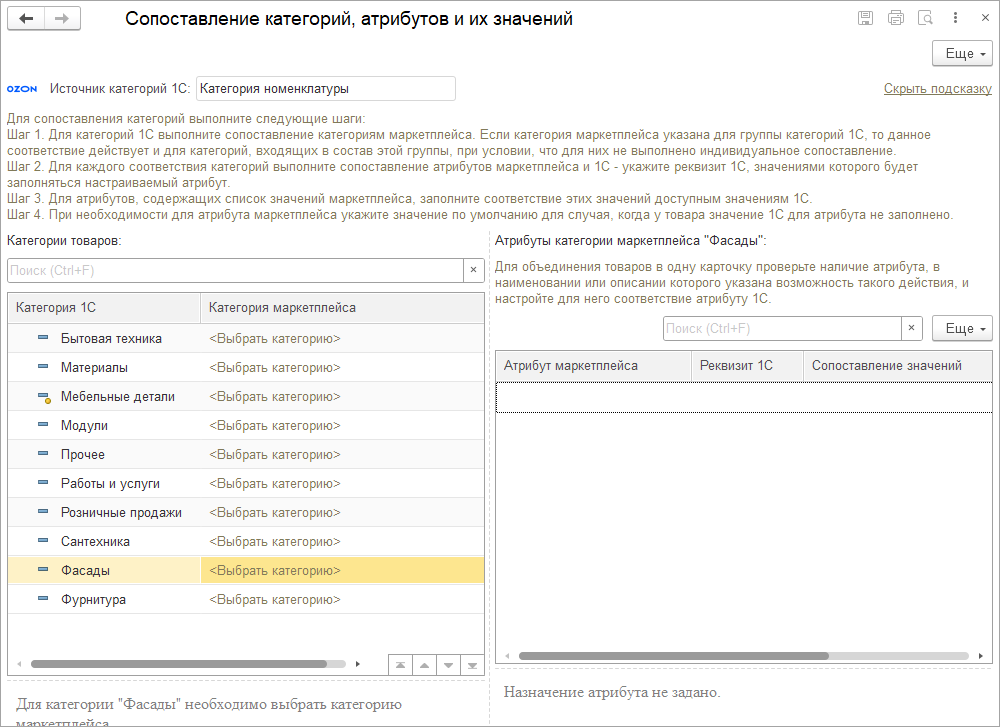Image resolution: width=1000 pixels, height=727 pixels.
Task: Open the Еще dropdown above attributes table
Action: (x=961, y=328)
